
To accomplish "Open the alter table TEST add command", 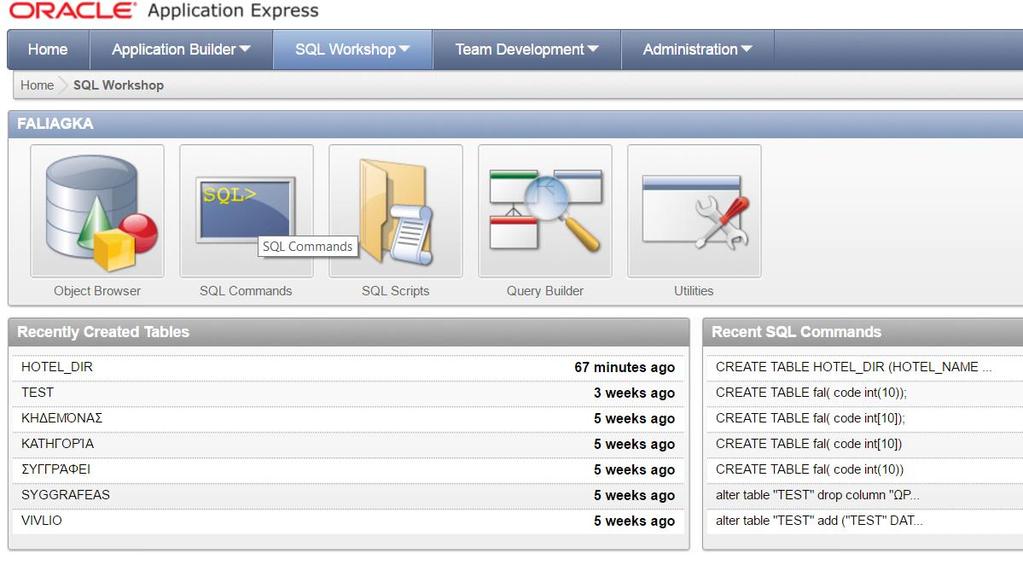I will point(819,520).
